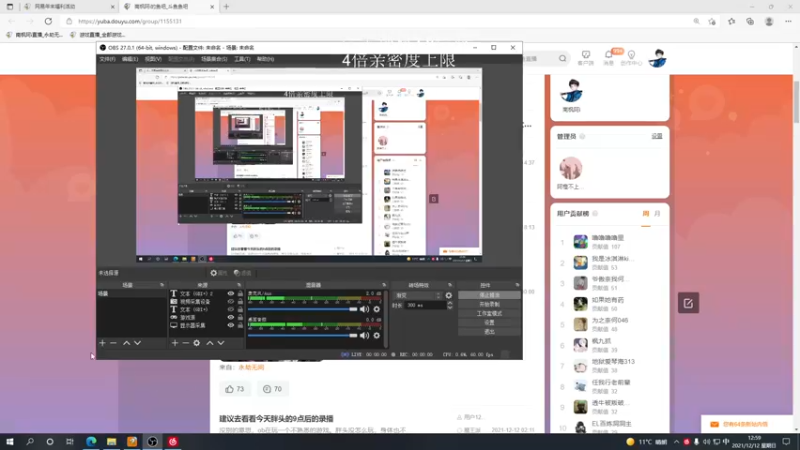Remove selected scene with the minus icon
Screen dimensions: 800x450
click(113, 343)
